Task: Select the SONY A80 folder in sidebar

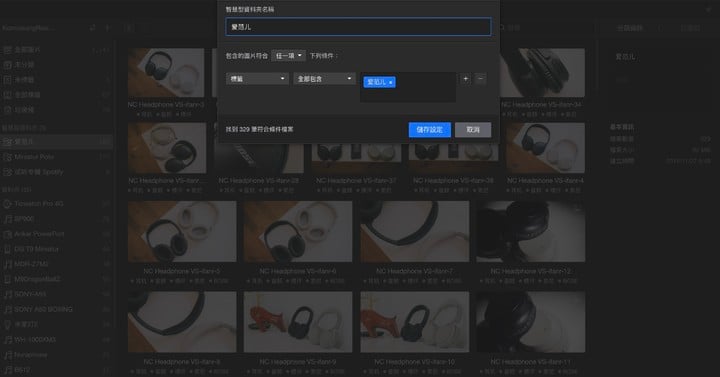Action: tap(56, 309)
